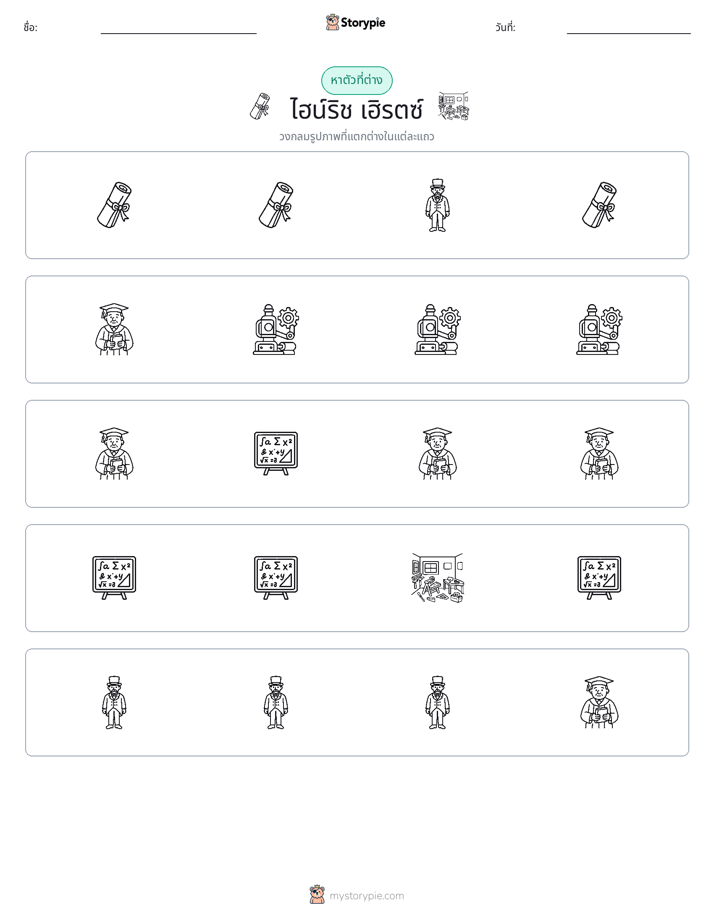Select the messy laboratory room in row four

(437, 578)
